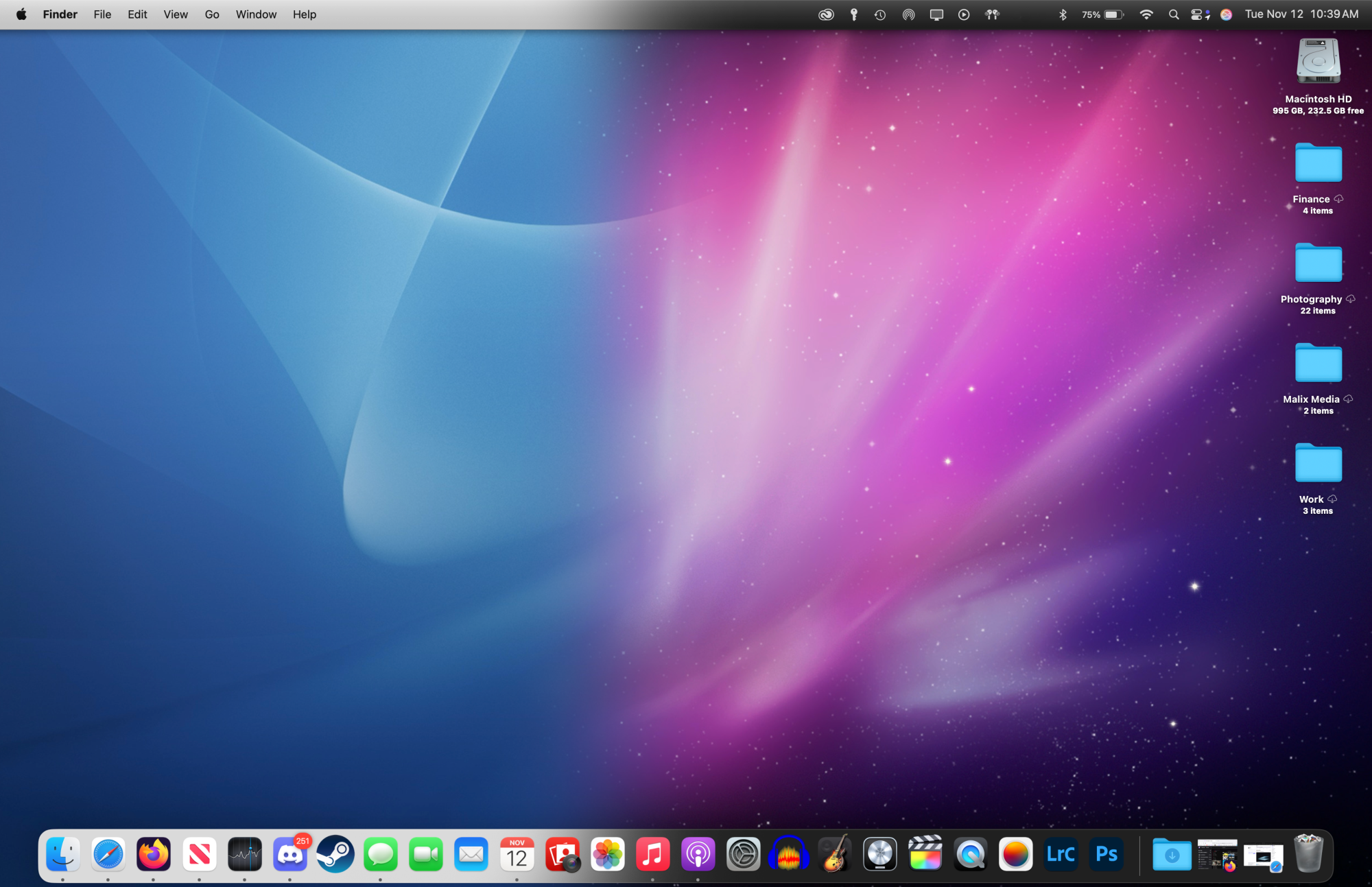1372x887 pixels.
Task: Open Discord from the Dock
Action: [x=289, y=854]
